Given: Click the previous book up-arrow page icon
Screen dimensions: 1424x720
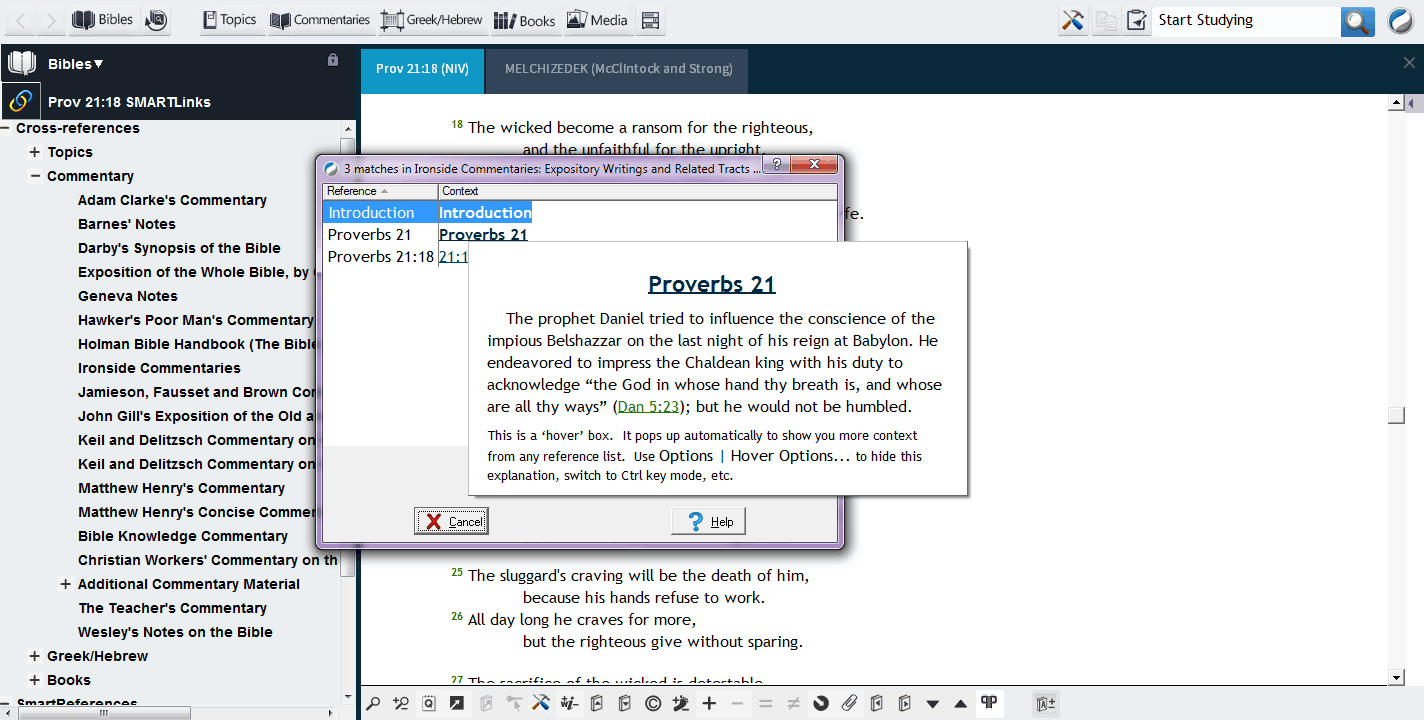Looking at the screenshot, I should pos(597,704).
